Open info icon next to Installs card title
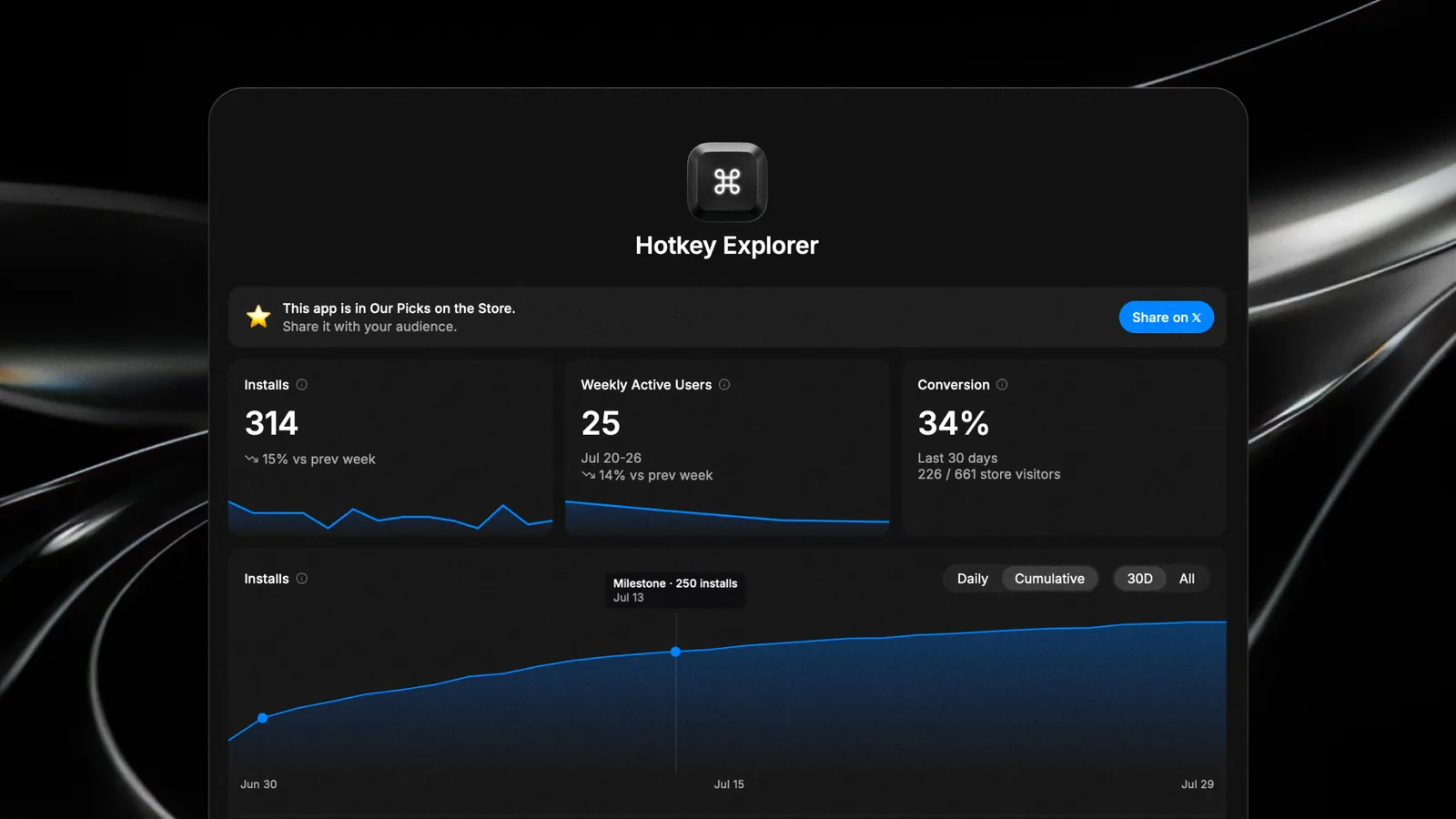 point(302,384)
